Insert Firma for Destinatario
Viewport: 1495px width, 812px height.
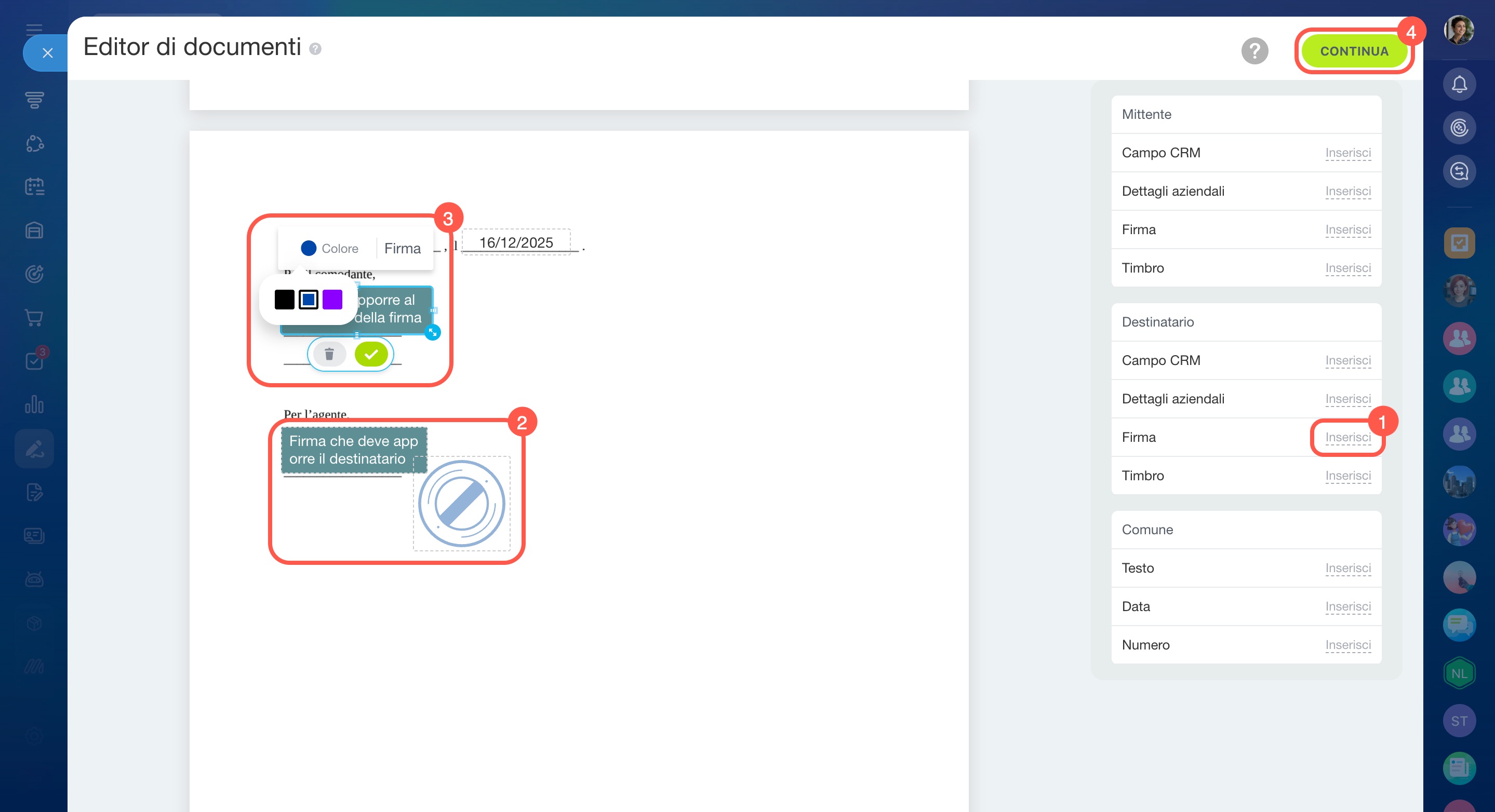[x=1347, y=437]
